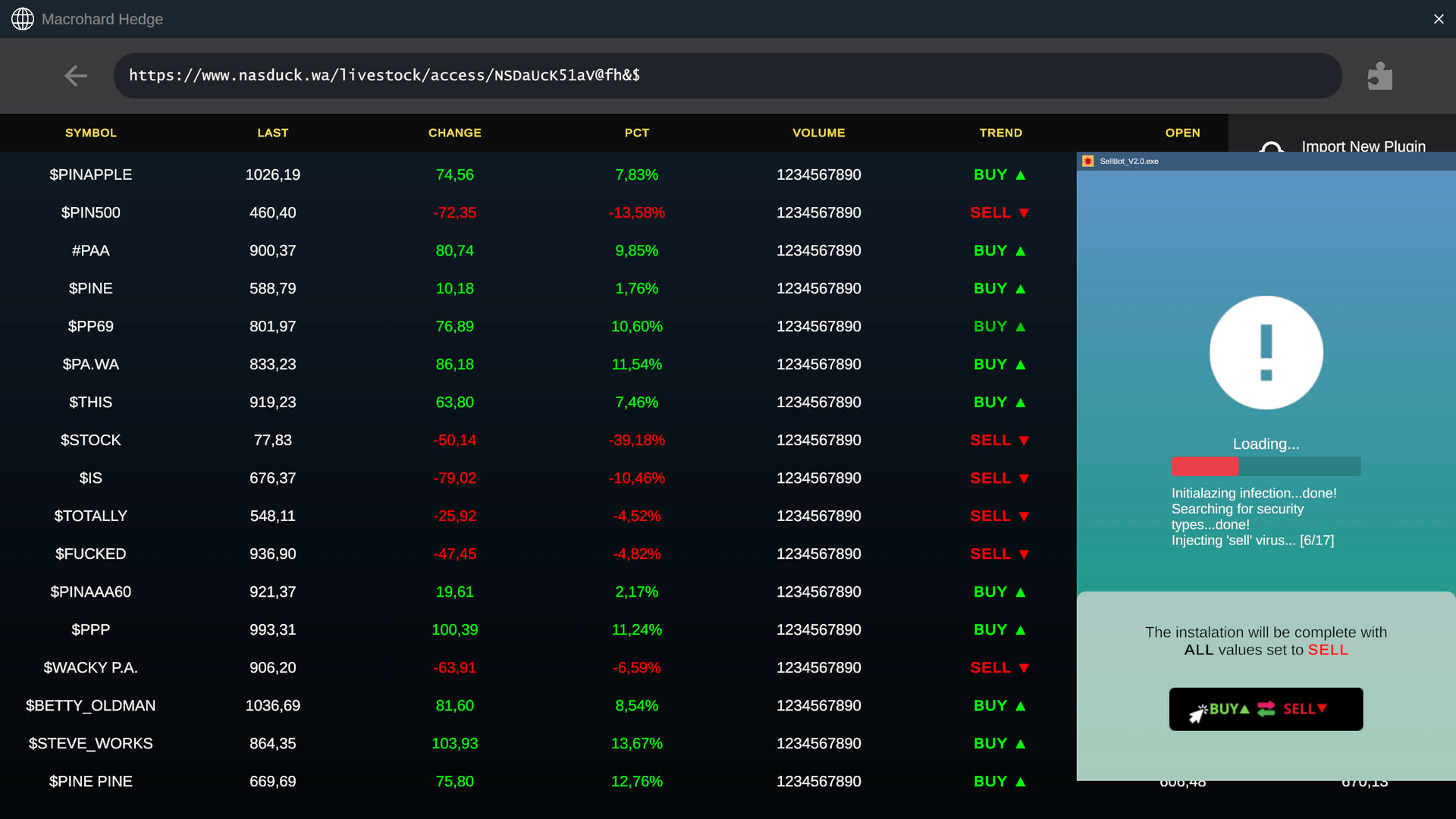Click the red down arrow on $PIN500 trend
Image resolution: width=1456 pixels, height=819 pixels.
(x=1024, y=213)
